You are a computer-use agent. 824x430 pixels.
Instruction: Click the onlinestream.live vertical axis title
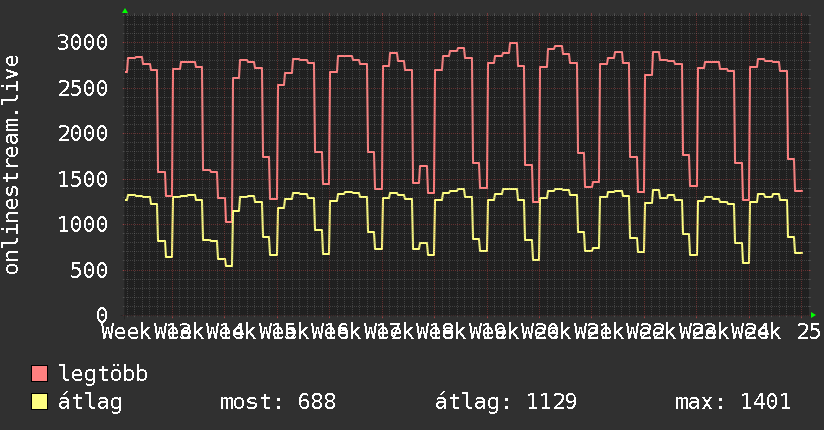pyautogui.click(x=11, y=165)
